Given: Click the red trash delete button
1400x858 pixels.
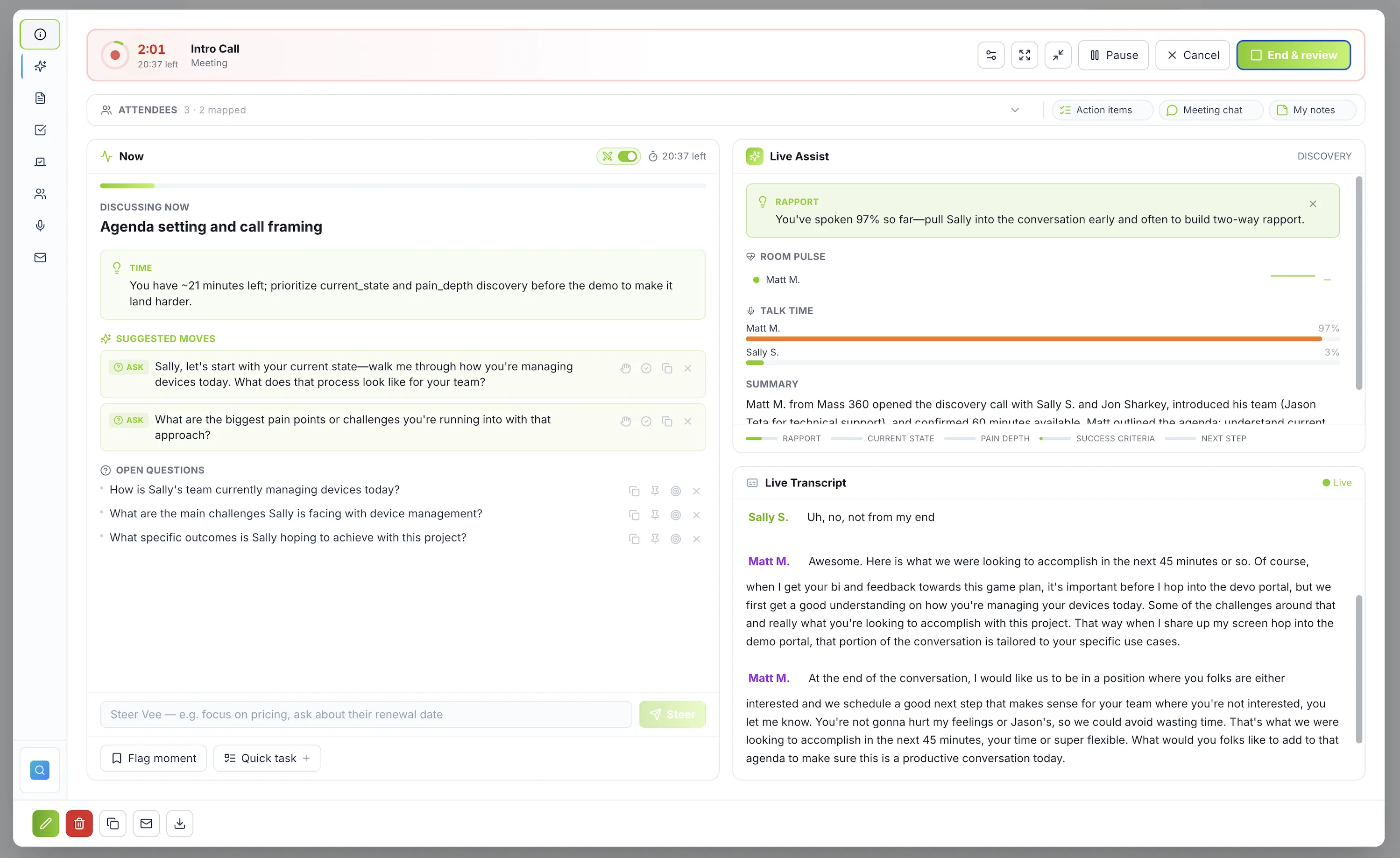Looking at the screenshot, I should (79, 823).
